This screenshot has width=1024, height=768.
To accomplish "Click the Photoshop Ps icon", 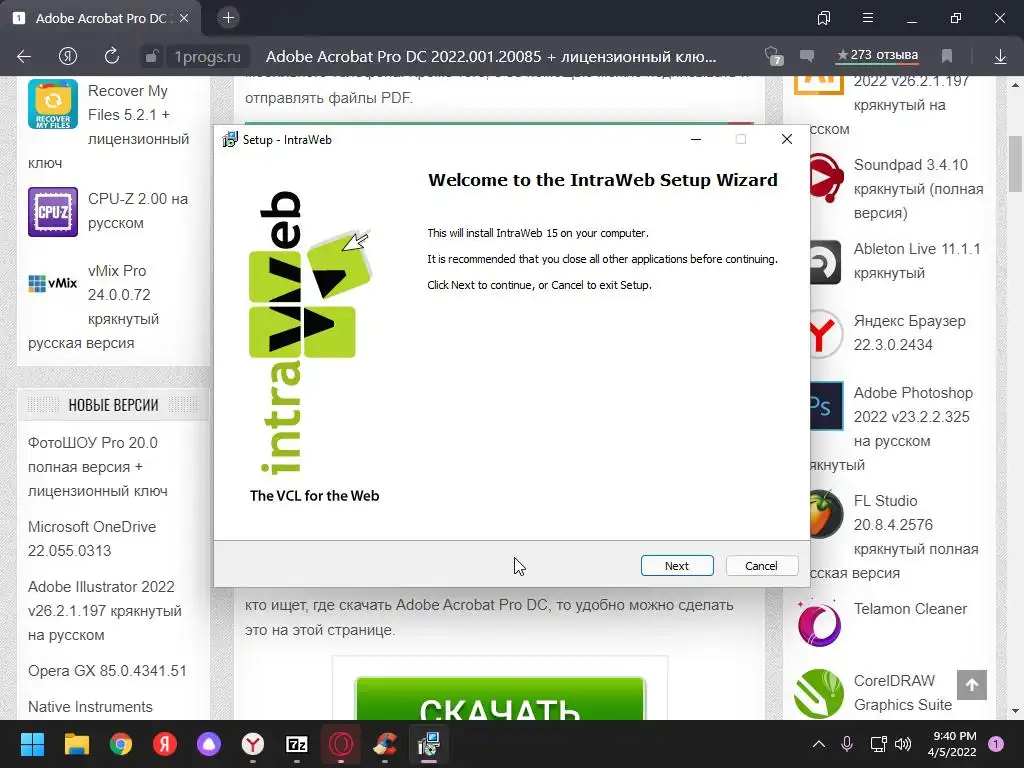I will pyautogui.click(x=826, y=406).
